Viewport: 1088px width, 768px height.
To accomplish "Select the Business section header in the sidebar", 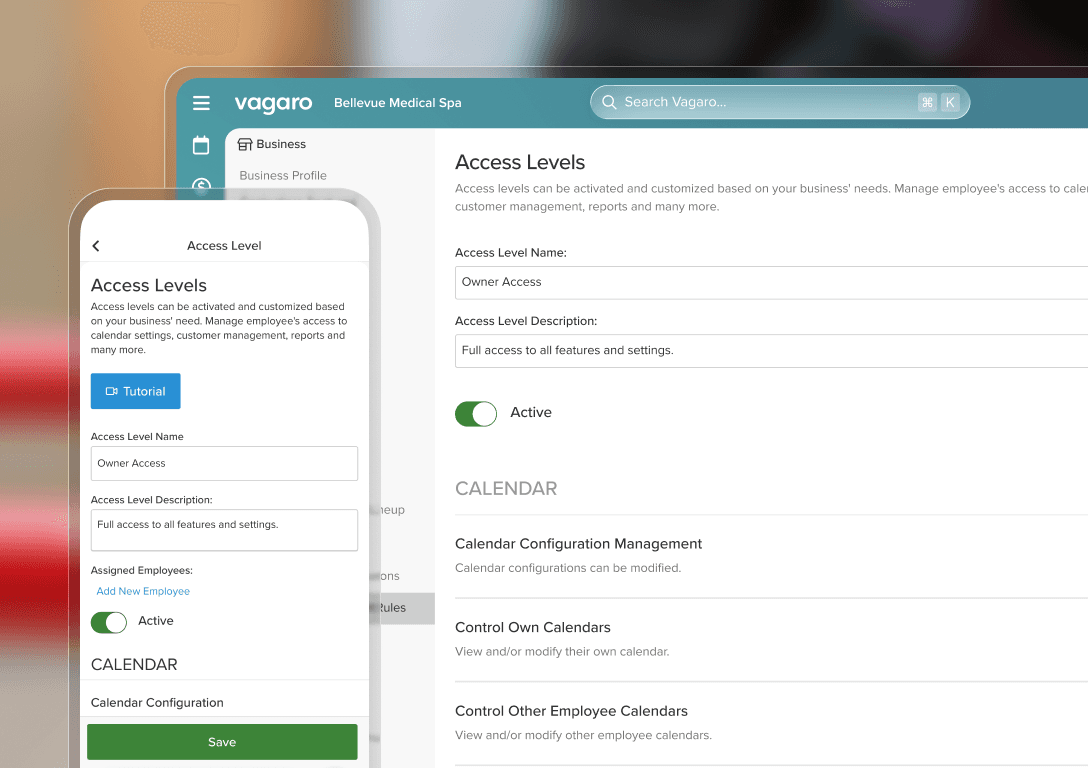I will coord(280,144).
